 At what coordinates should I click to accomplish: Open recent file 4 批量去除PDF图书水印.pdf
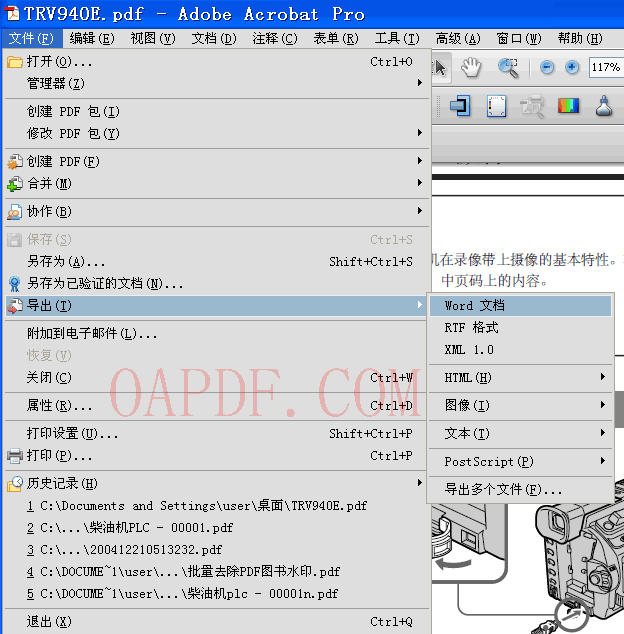click(217, 572)
